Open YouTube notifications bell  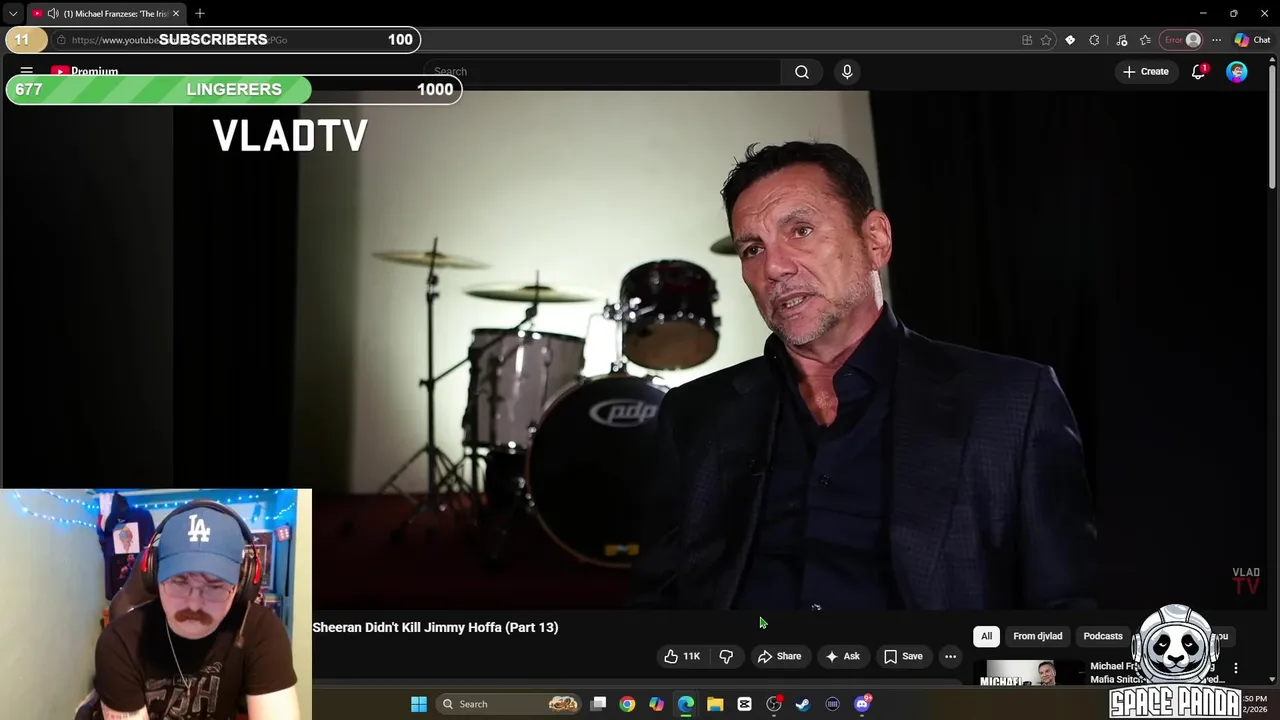(x=1198, y=72)
